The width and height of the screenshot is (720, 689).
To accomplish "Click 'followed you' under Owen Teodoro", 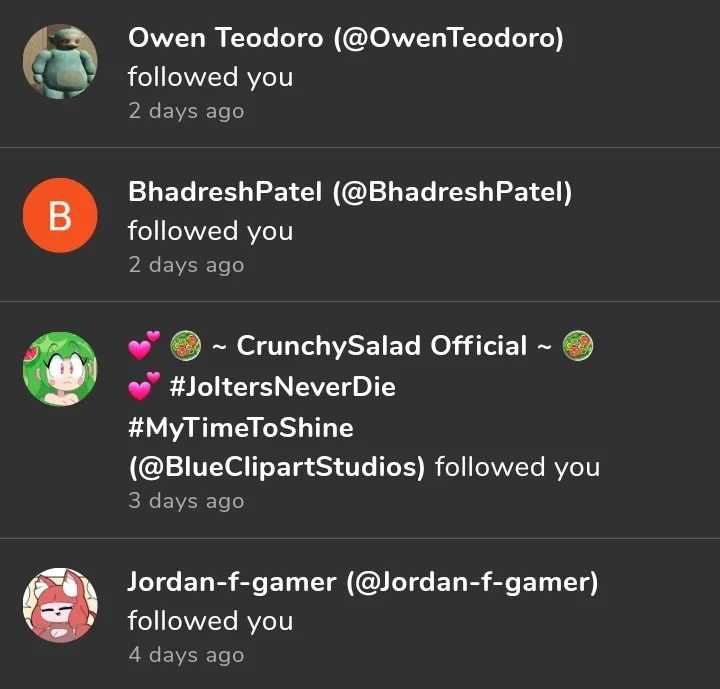I will click(210, 77).
